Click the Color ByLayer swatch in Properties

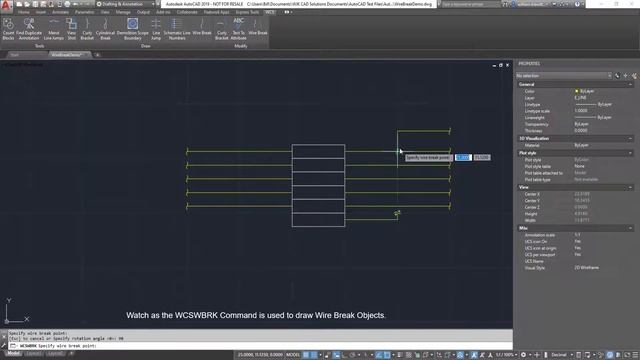577,91
